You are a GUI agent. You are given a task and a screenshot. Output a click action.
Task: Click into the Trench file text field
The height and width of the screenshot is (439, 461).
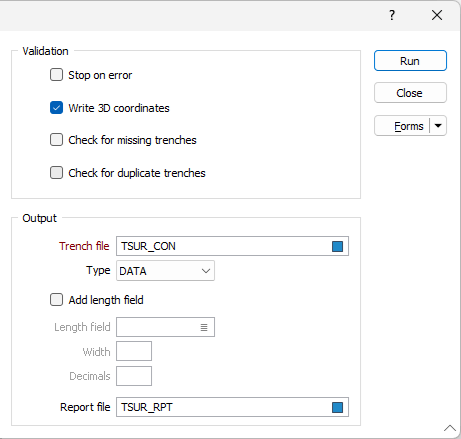pyautogui.click(x=223, y=246)
